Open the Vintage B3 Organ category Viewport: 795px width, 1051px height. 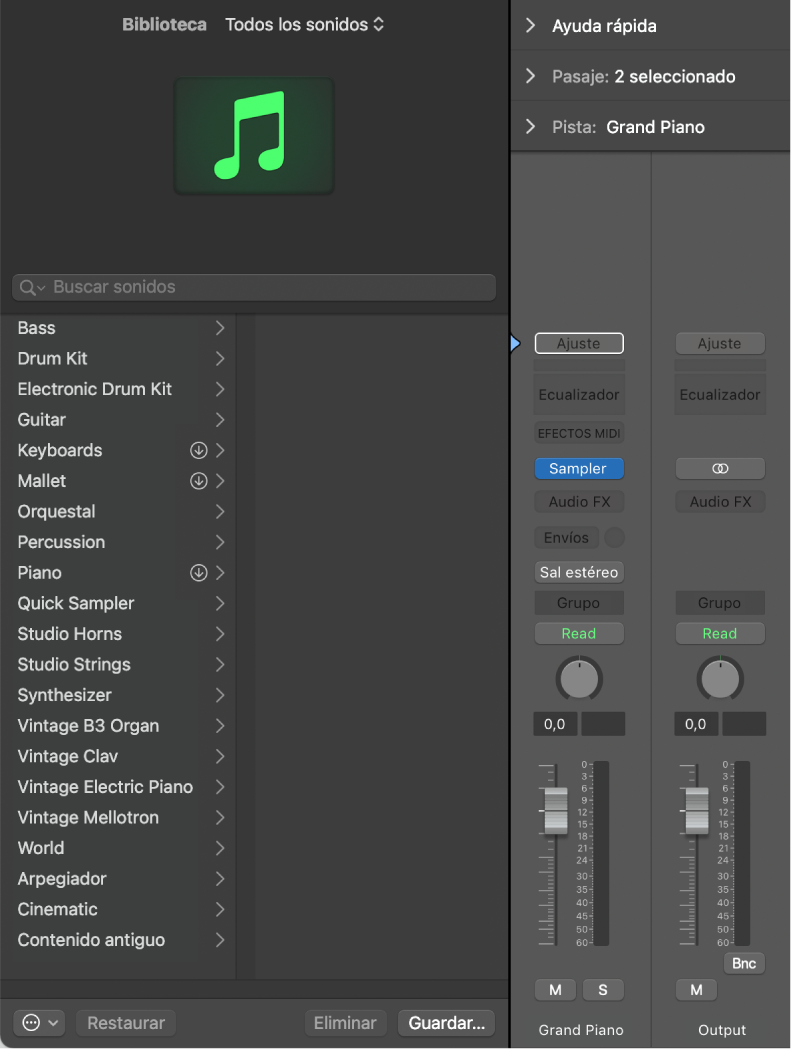[x=88, y=726]
